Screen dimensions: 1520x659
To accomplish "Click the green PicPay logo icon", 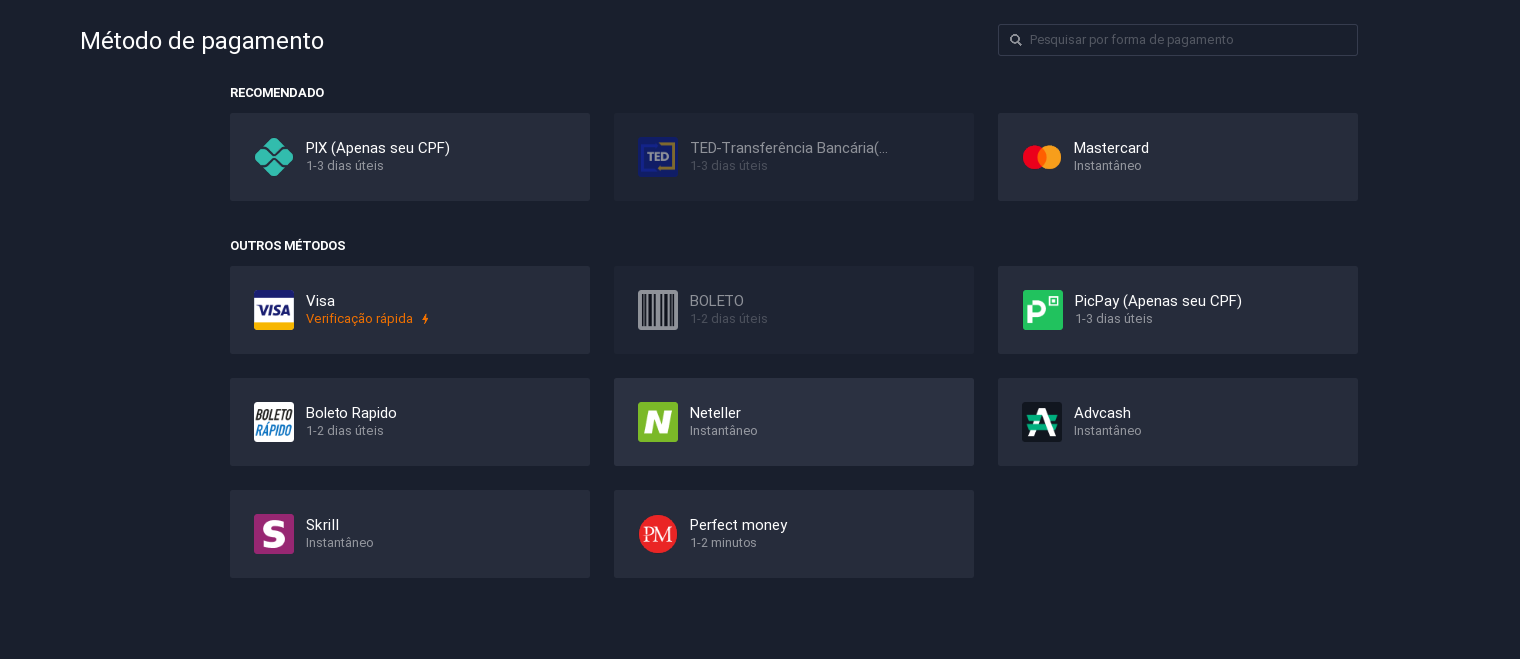I will [x=1042, y=310].
